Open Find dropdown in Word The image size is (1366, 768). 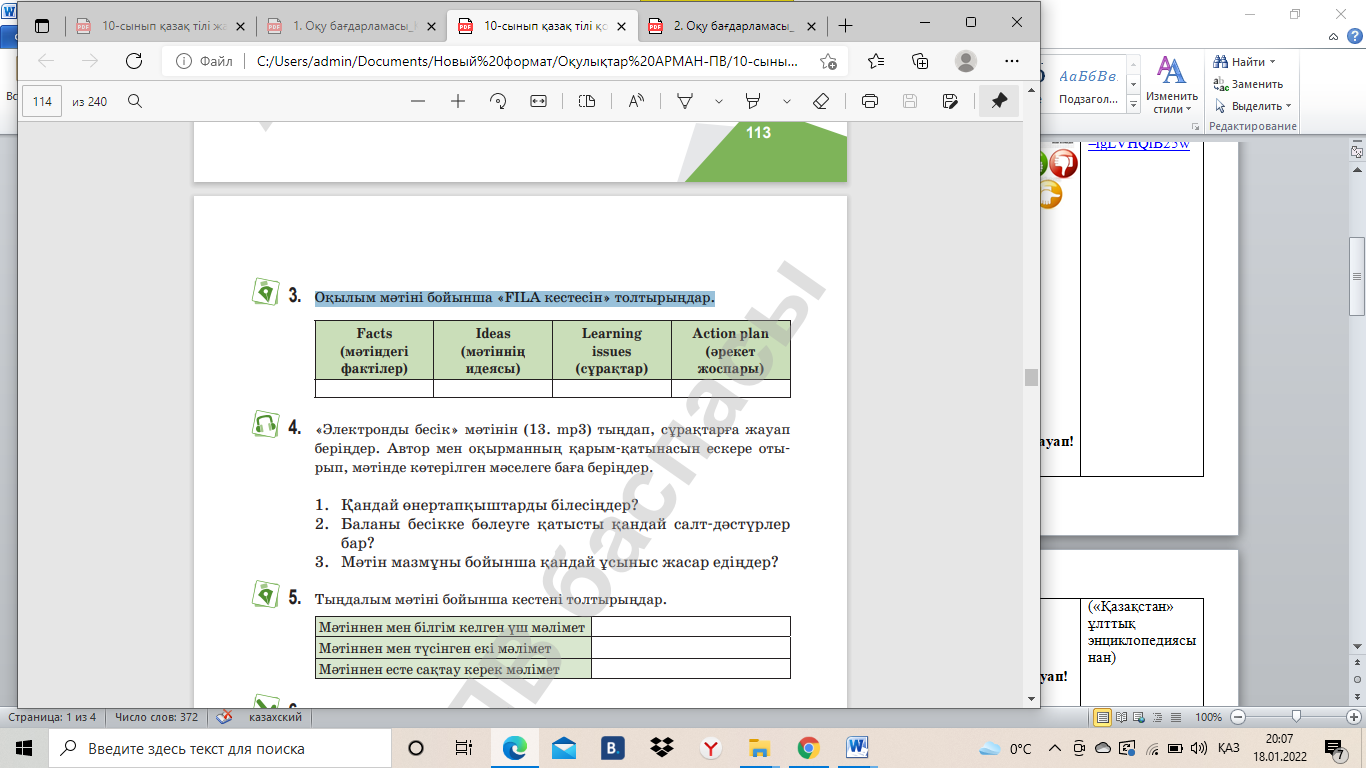(x=1272, y=62)
